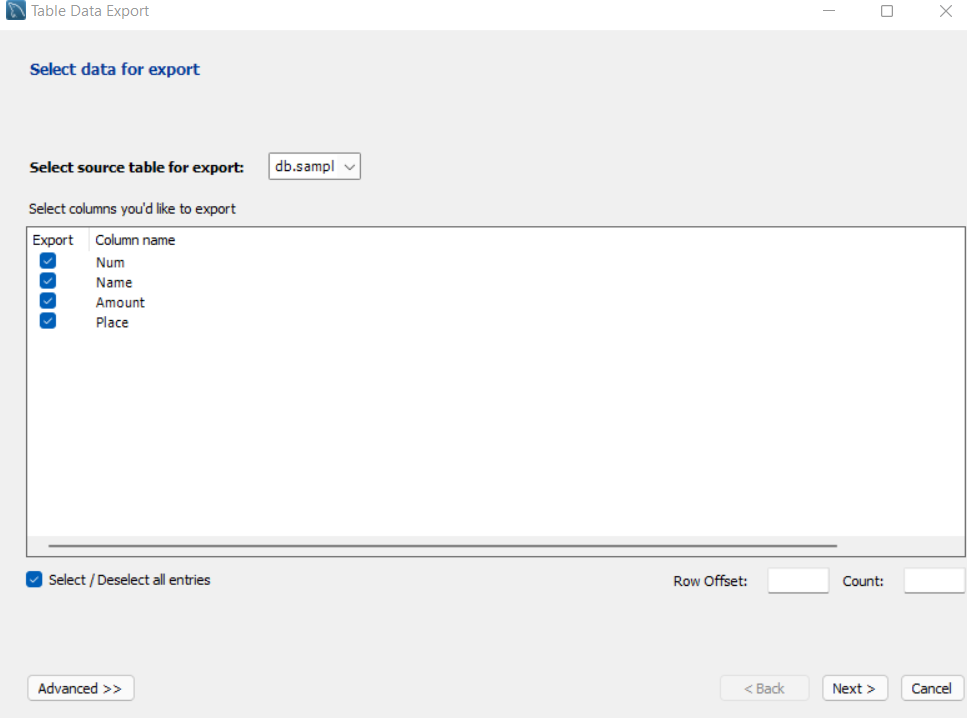This screenshot has width=967, height=718.
Task: Uncheck the Num column export checkbox
Action: point(47,260)
